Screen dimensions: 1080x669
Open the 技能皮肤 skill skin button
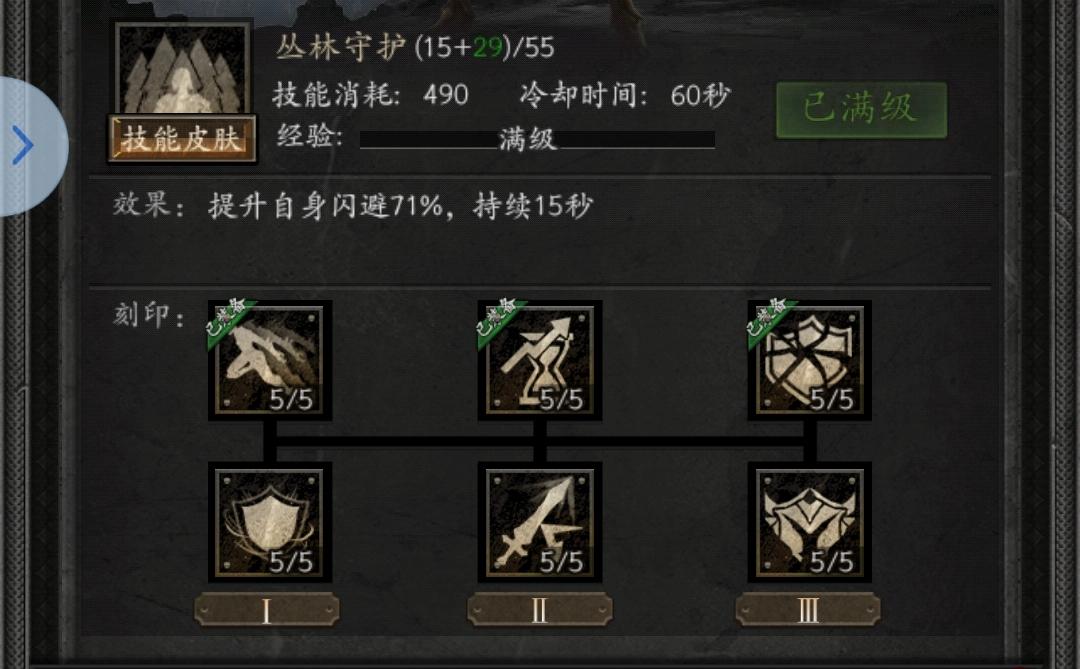[x=182, y=139]
